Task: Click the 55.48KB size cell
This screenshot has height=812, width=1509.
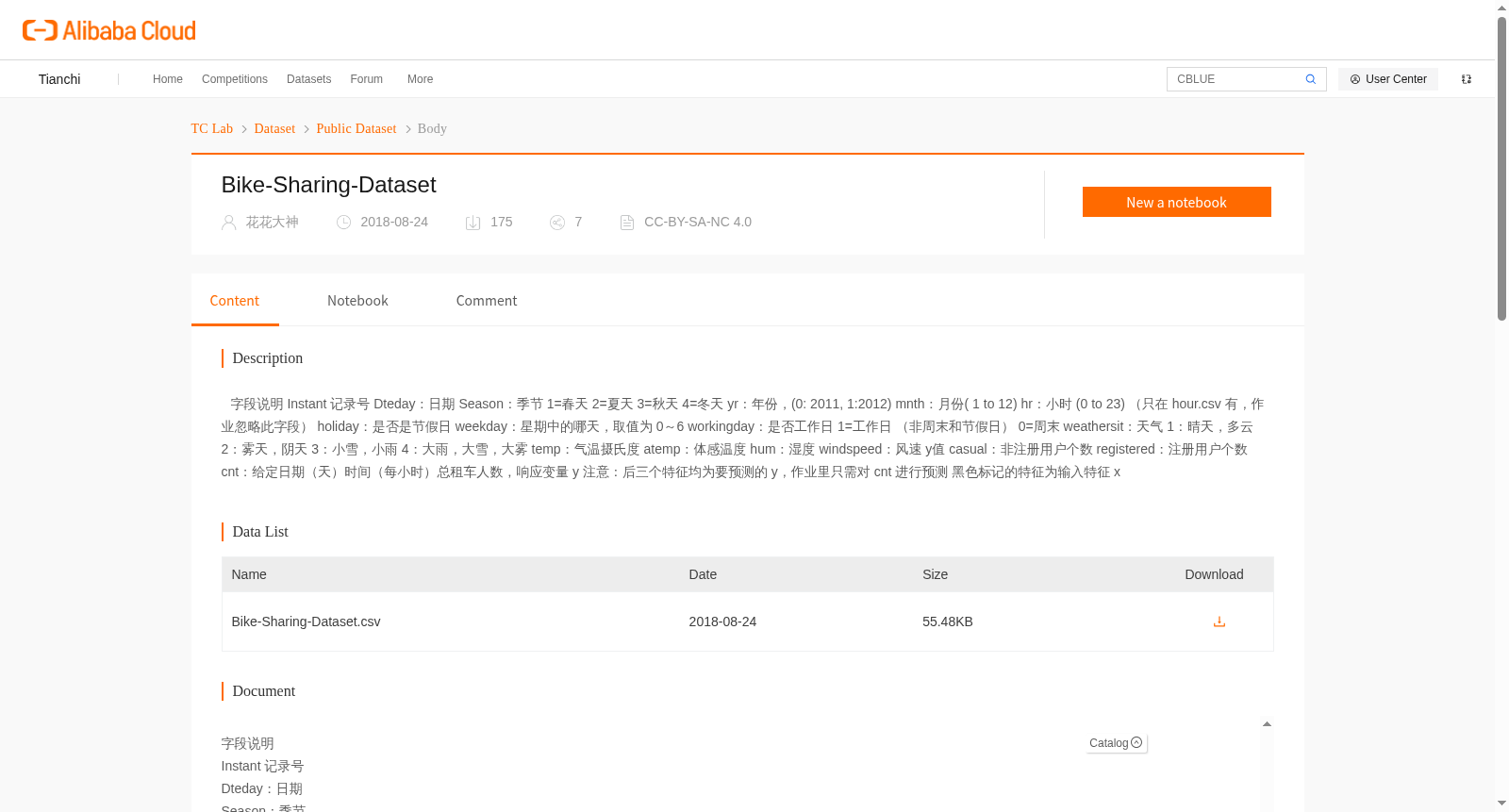Action: (x=948, y=621)
